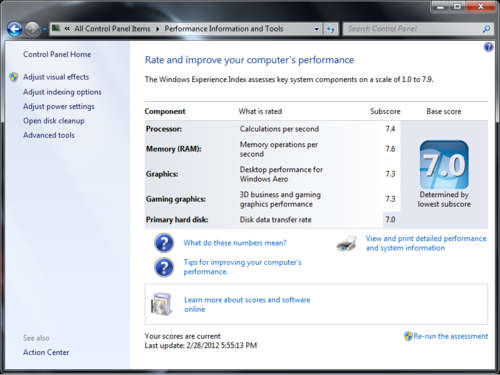Click the Base score column header
This screenshot has height=375, width=500.
(444, 111)
